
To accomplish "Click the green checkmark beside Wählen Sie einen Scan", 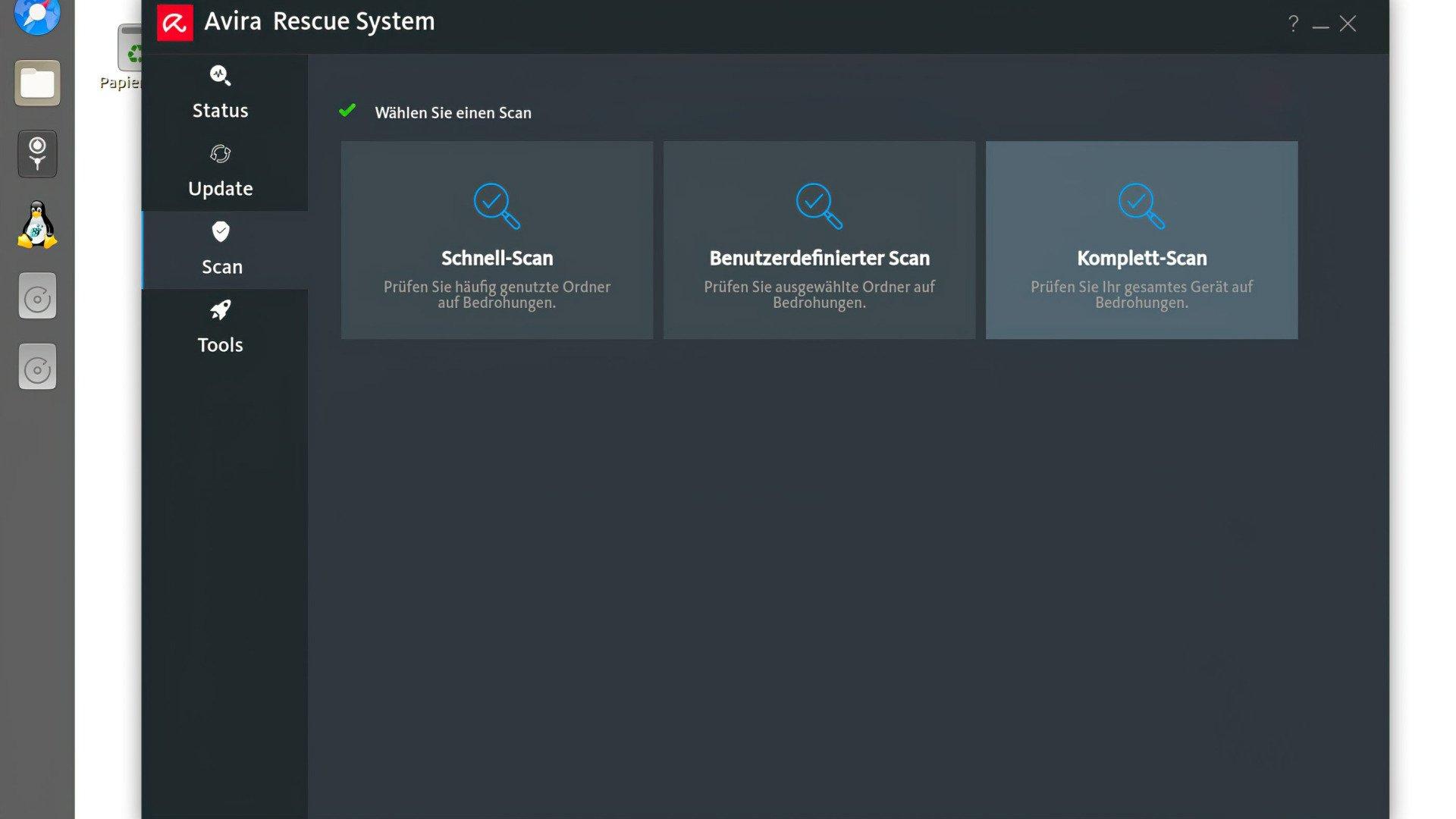I will pyautogui.click(x=347, y=111).
